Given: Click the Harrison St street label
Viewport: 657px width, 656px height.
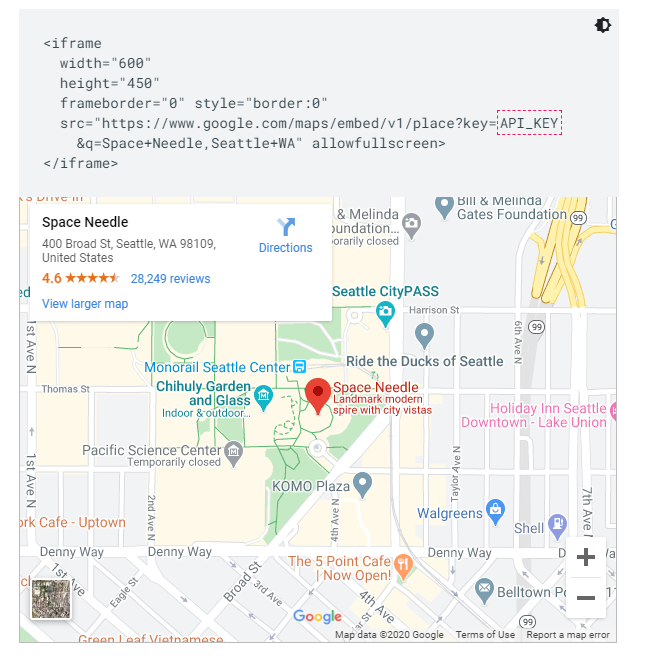Looking at the screenshot, I should [x=434, y=310].
